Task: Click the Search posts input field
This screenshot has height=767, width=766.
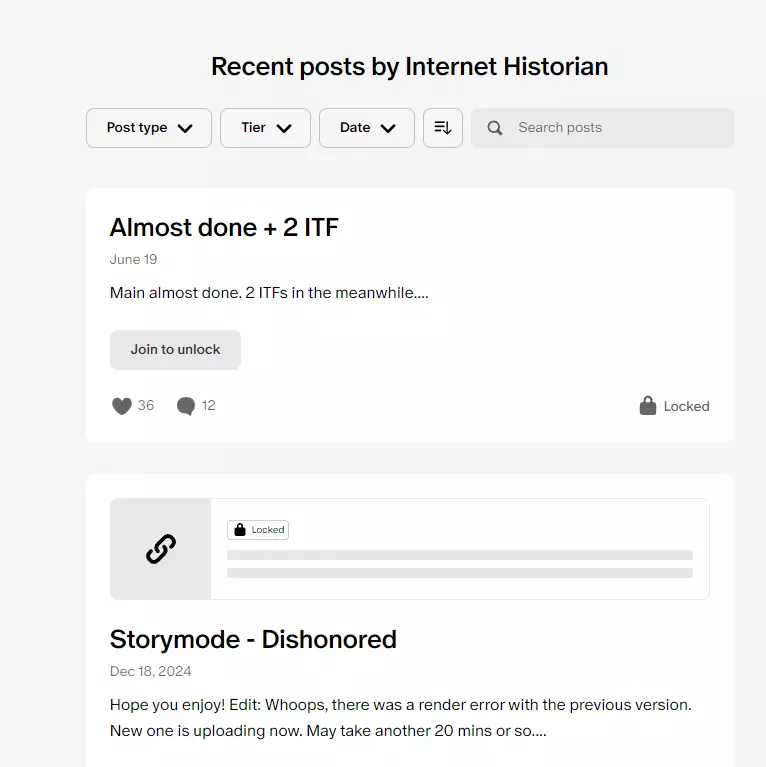Action: 602,128
